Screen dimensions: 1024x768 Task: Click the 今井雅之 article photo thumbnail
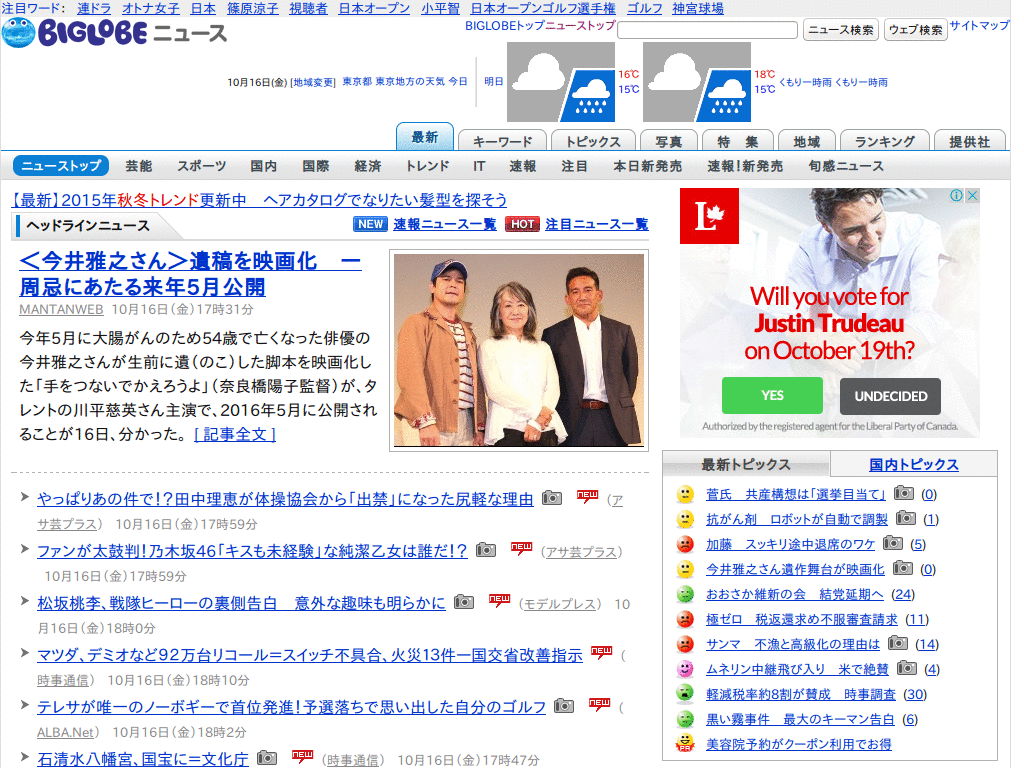(x=519, y=350)
